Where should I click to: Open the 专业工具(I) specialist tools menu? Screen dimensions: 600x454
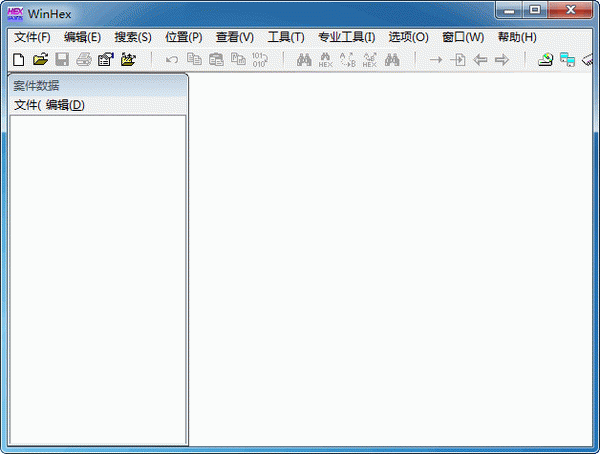[346, 37]
